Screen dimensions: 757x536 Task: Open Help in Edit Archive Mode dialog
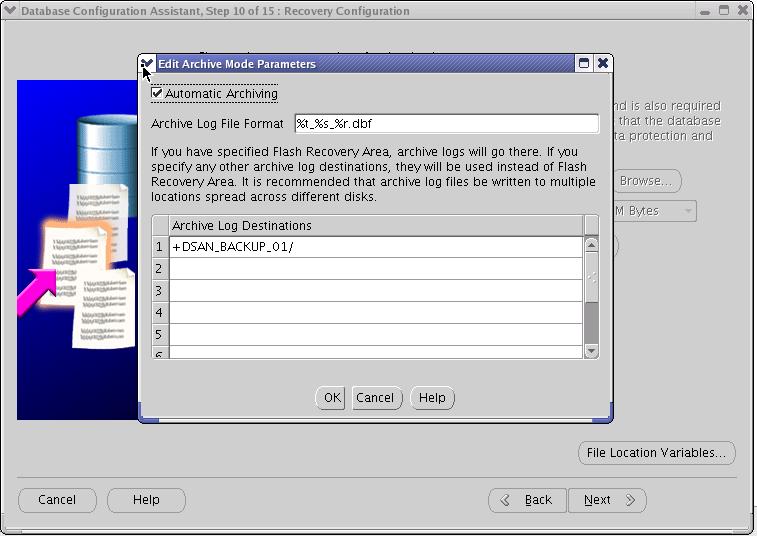(x=432, y=398)
